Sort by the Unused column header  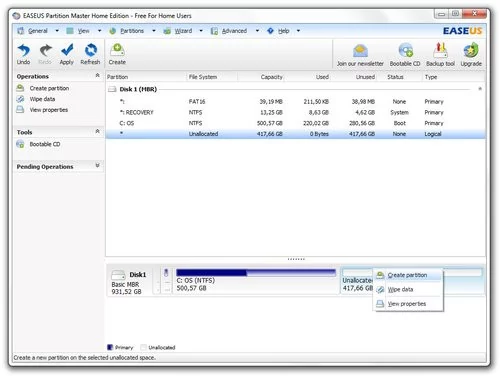pyautogui.click(x=354, y=77)
